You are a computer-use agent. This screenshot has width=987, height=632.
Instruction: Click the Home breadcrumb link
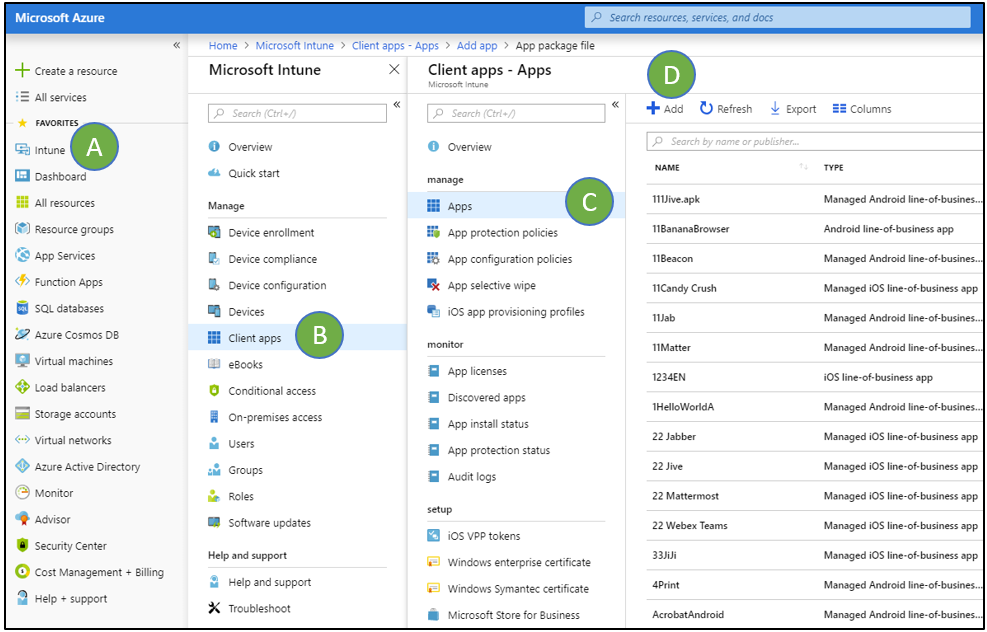coord(223,45)
